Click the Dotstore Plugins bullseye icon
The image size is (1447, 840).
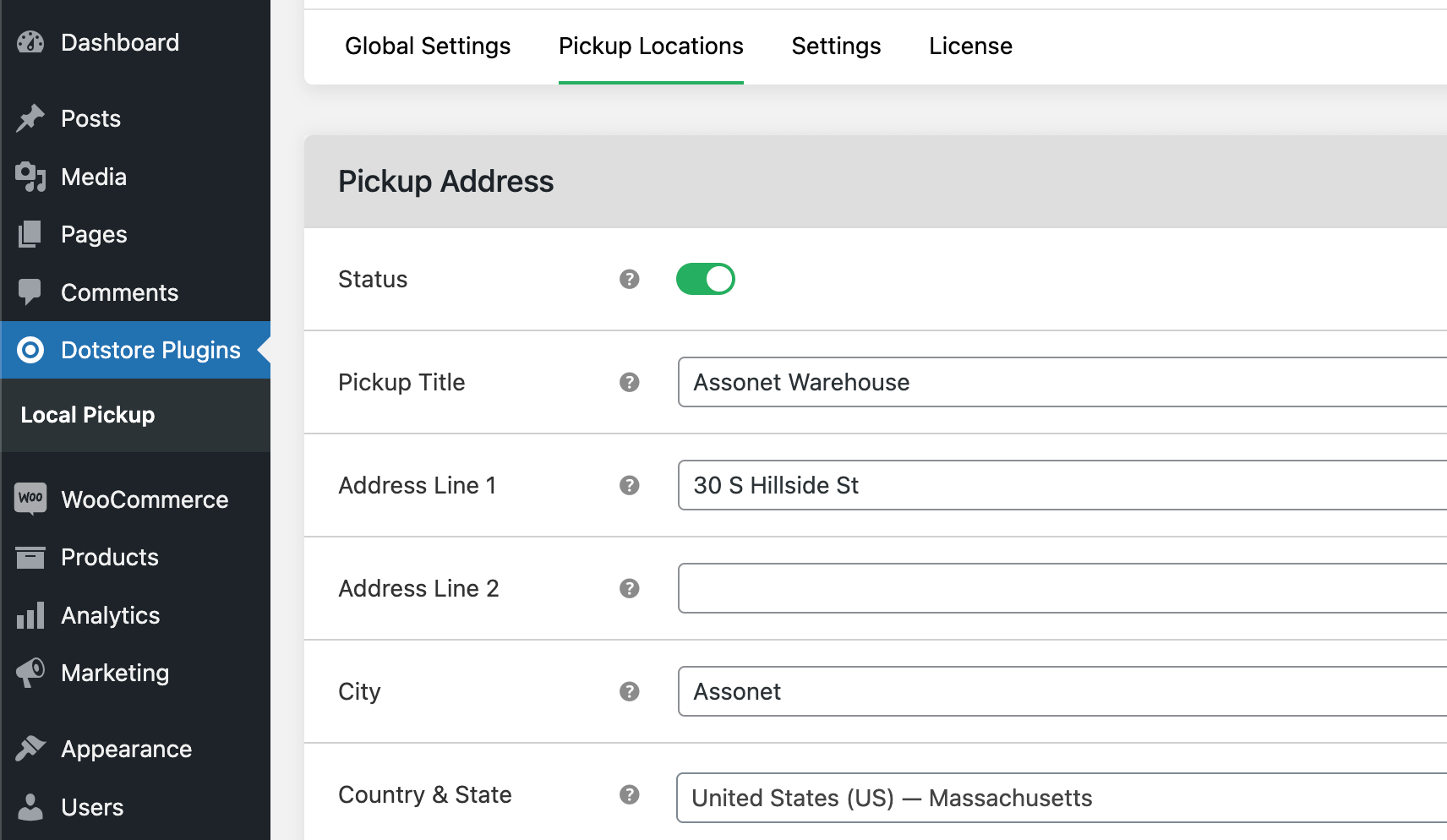click(30, 350)
